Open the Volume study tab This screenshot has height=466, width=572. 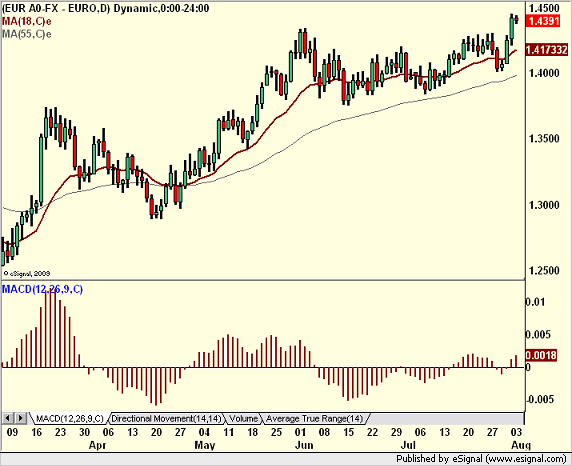[243, 419]
